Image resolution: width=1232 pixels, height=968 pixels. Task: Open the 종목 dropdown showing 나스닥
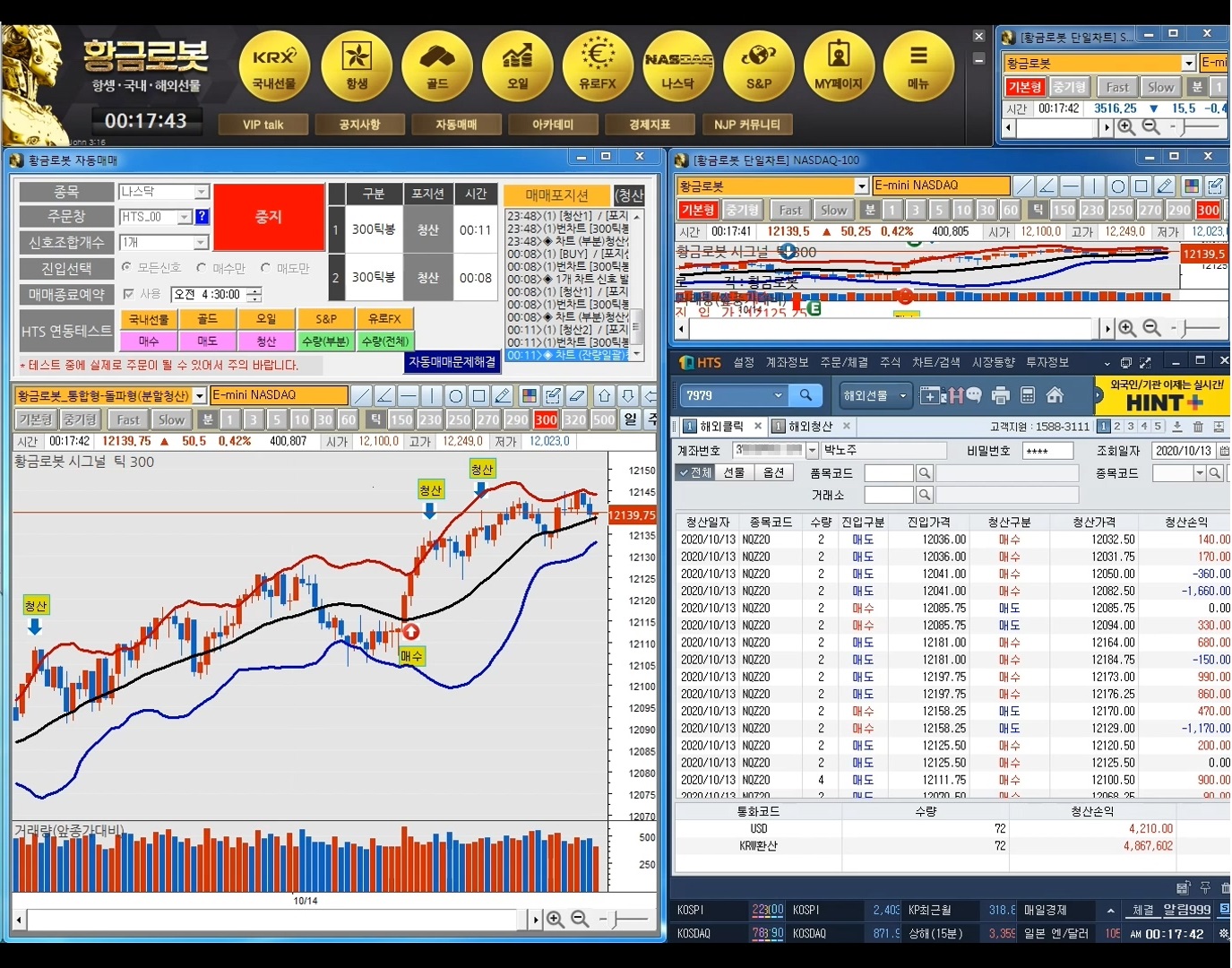click(x=202, y=192)
